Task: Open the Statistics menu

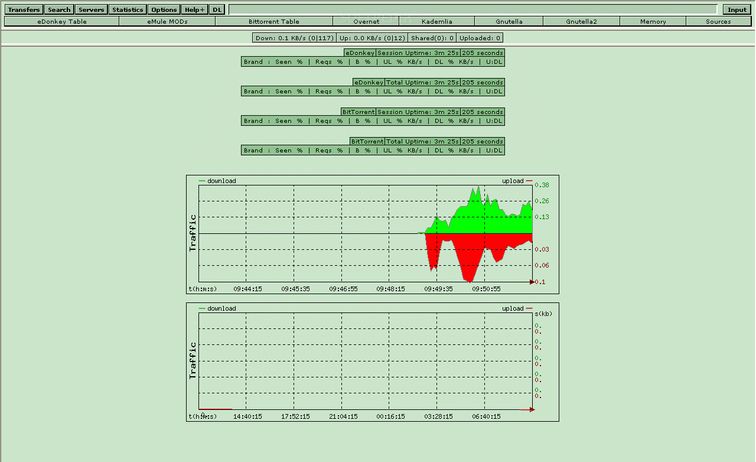Action: pyautogui.click(x=128, y=9)
